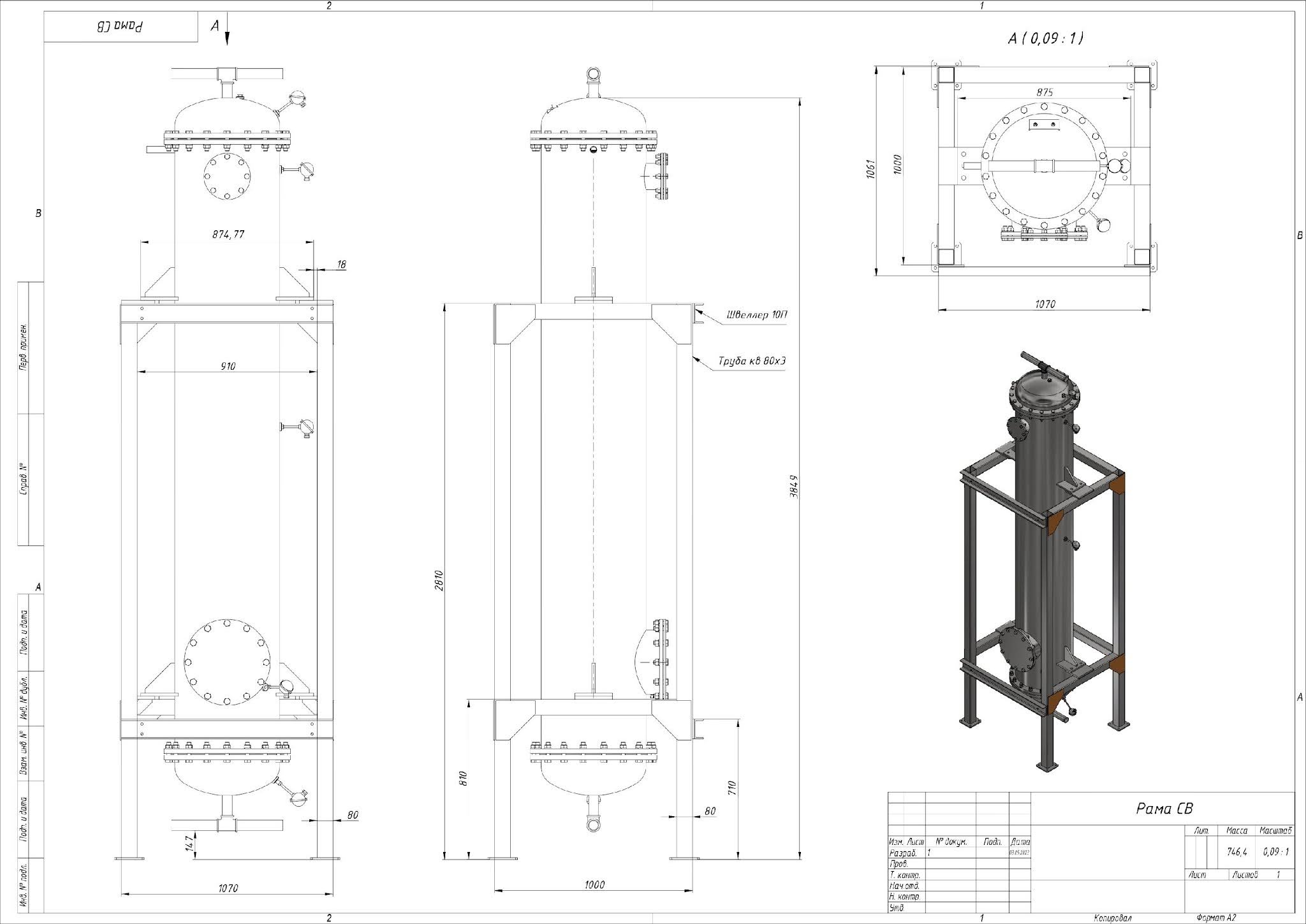Click the rotated Рама СВ stamp in the corner
1306x924 pixels.
tap(121, 27)
